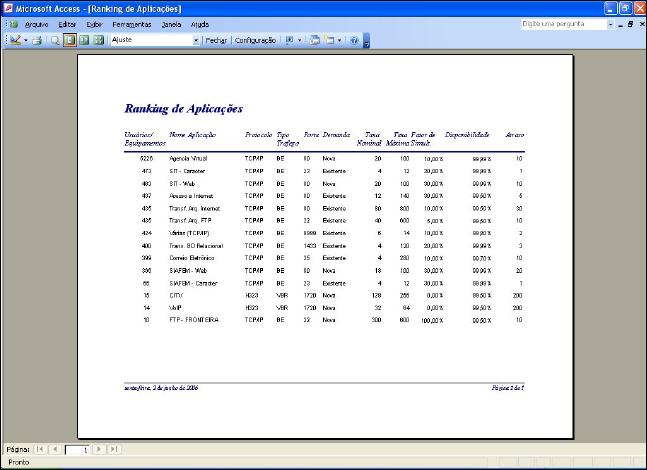
Task: Go to the last page navigation button
Action: 113,449
